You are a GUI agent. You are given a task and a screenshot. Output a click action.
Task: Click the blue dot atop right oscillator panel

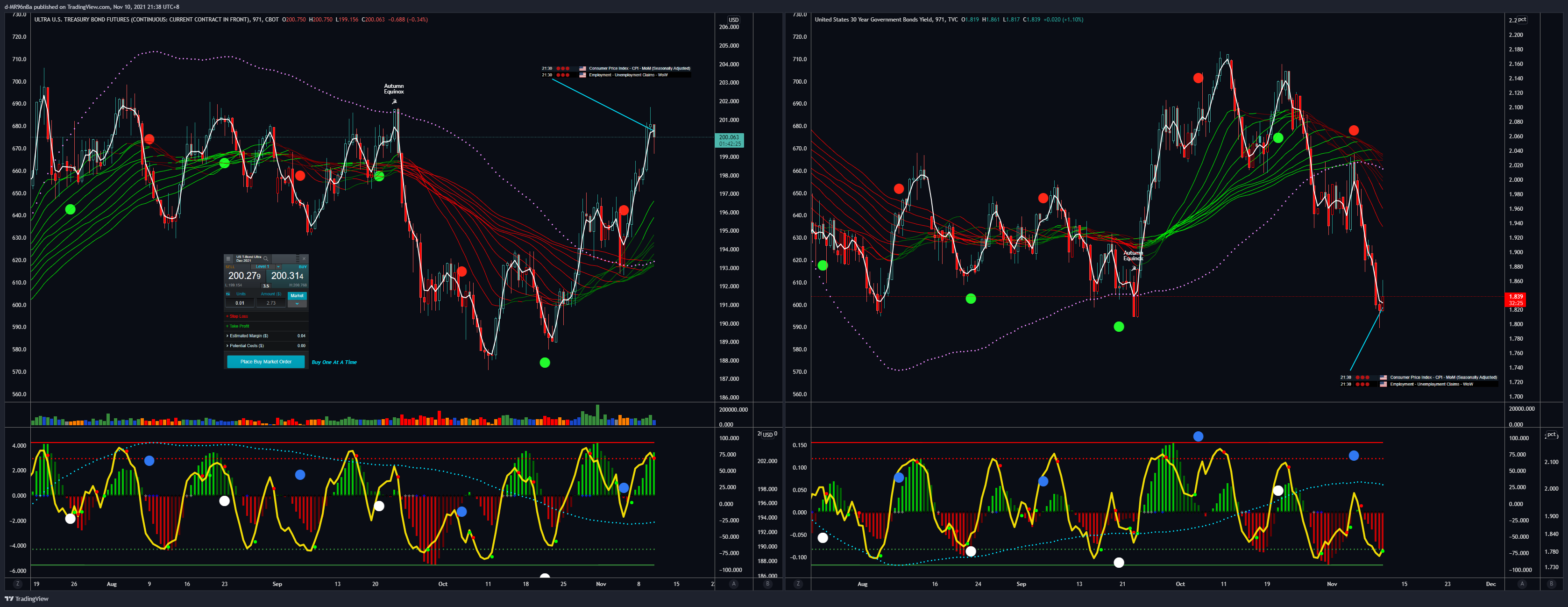(x=1198, y=436)
